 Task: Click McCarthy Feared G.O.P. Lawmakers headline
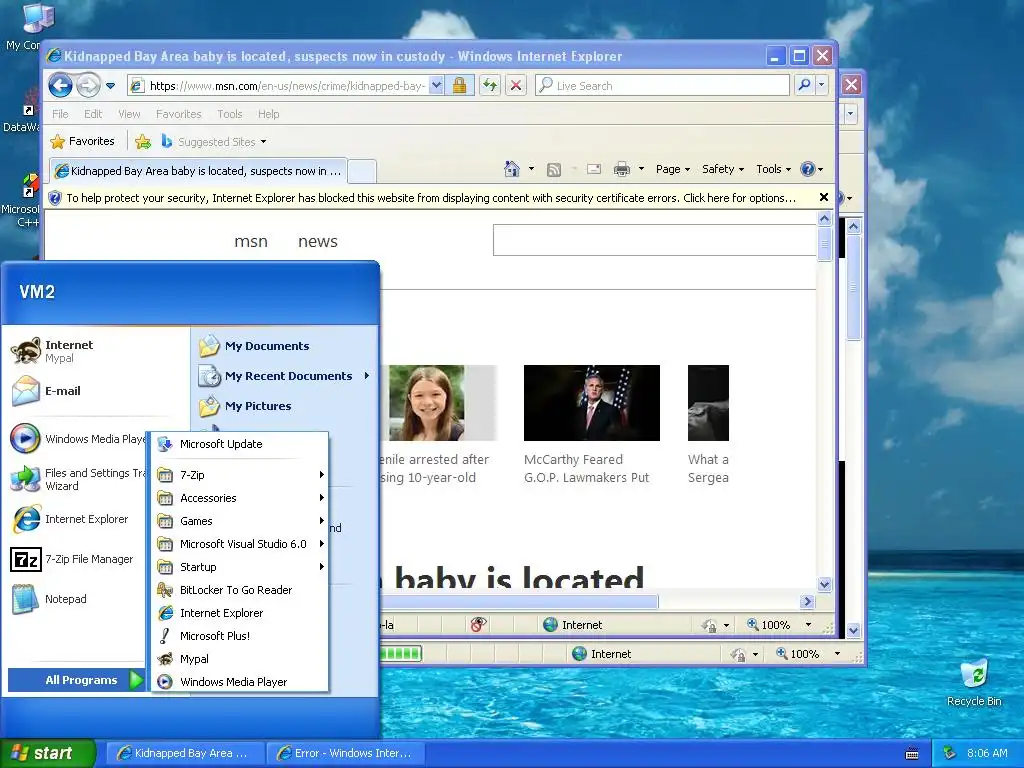[x=586, y=468]
